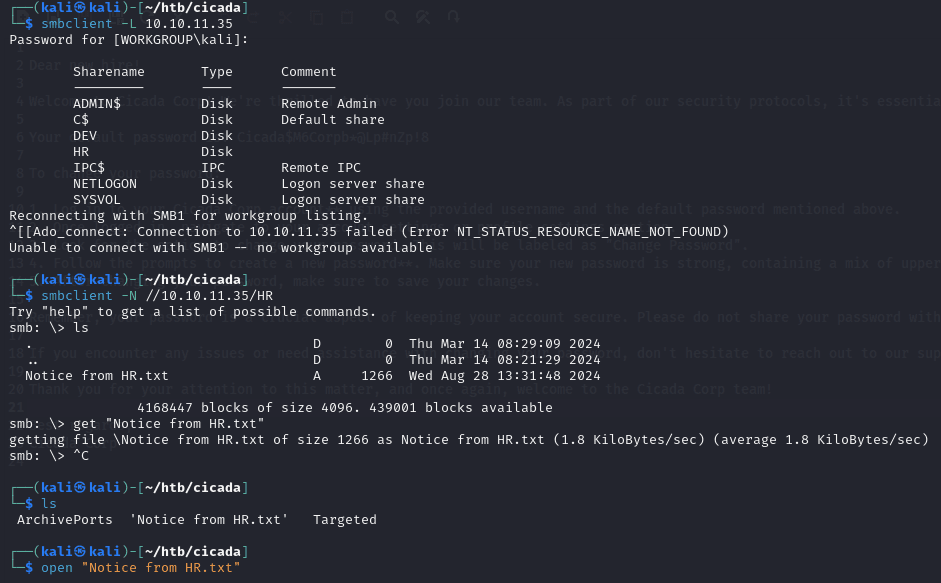Click the faint Go To icon in the toolbar
This screenshot has height=583, width=941.
pos(455,17)
